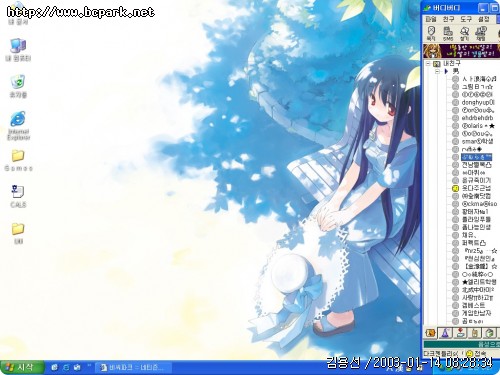The width and height of the screenshot is (500, 375).
Task: Open the SMS tool in BuddyBuddy toolbar
Action: point(448,33)
